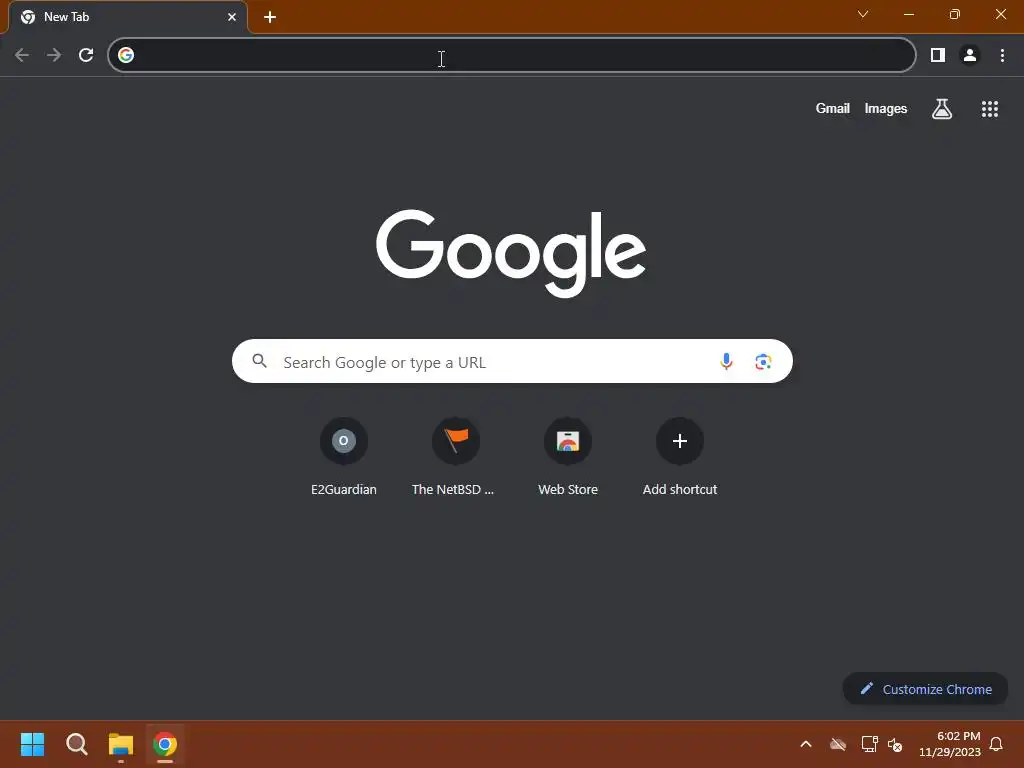This screenshot has height=768, width=1024.
Task: Open the Google apps grid
Action: (x=989, y=109)
